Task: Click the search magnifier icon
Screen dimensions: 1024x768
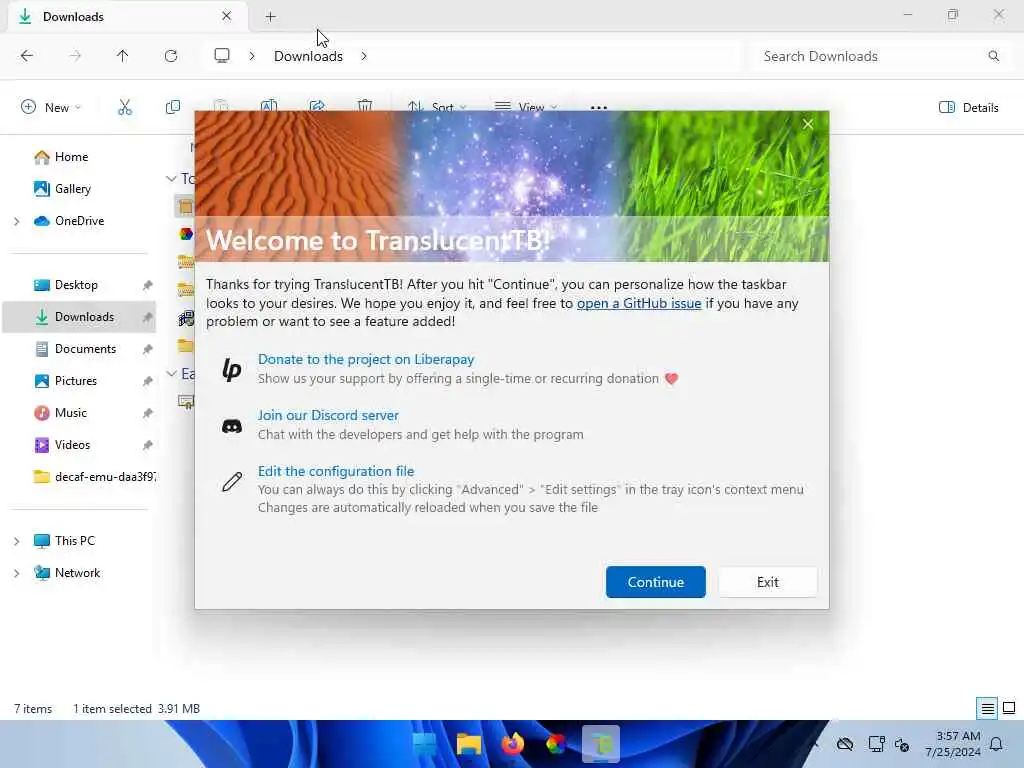Action: point(993,56)
